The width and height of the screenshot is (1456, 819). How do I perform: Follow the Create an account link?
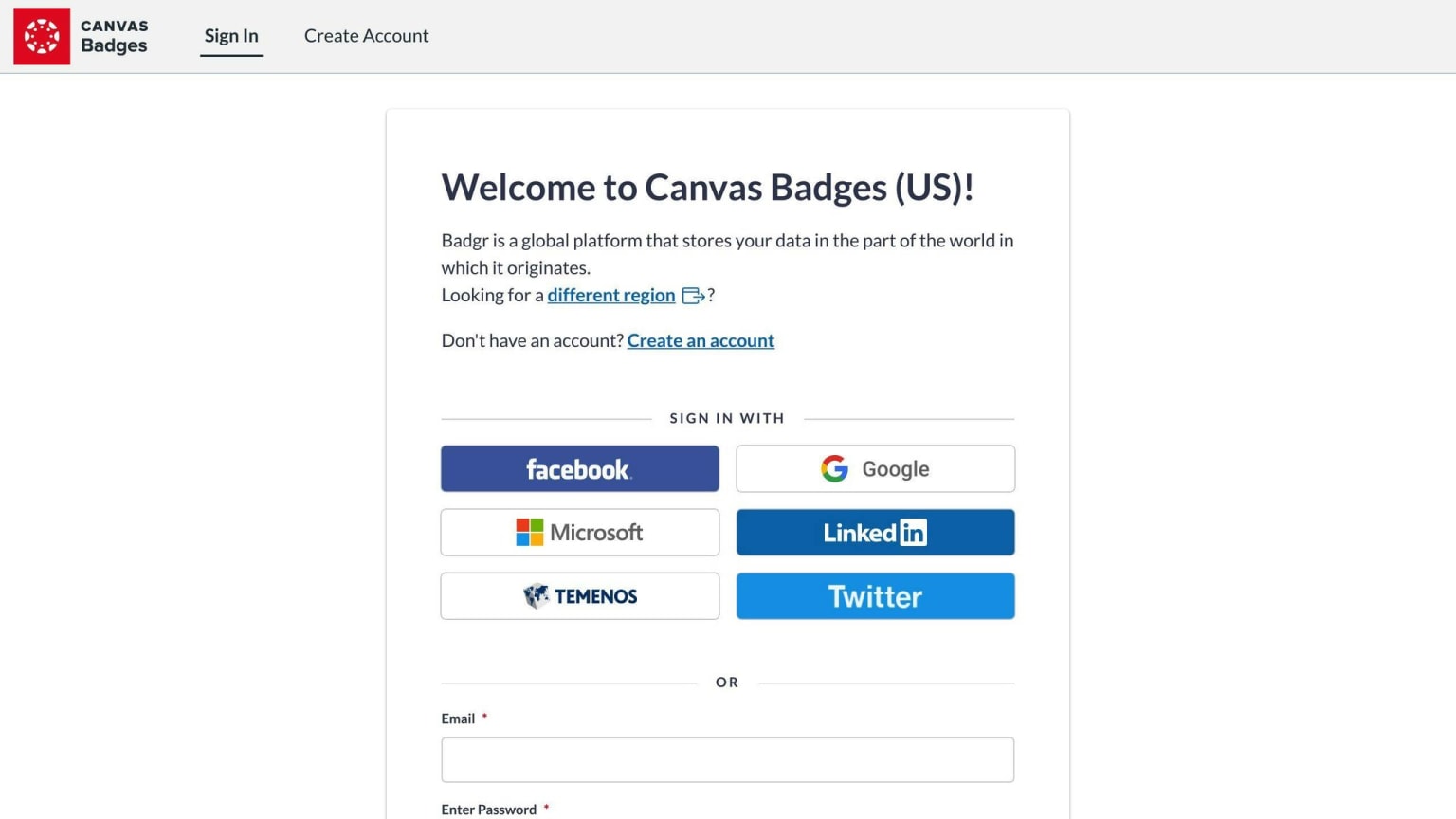pyautogui.click(x=701, y=340)
